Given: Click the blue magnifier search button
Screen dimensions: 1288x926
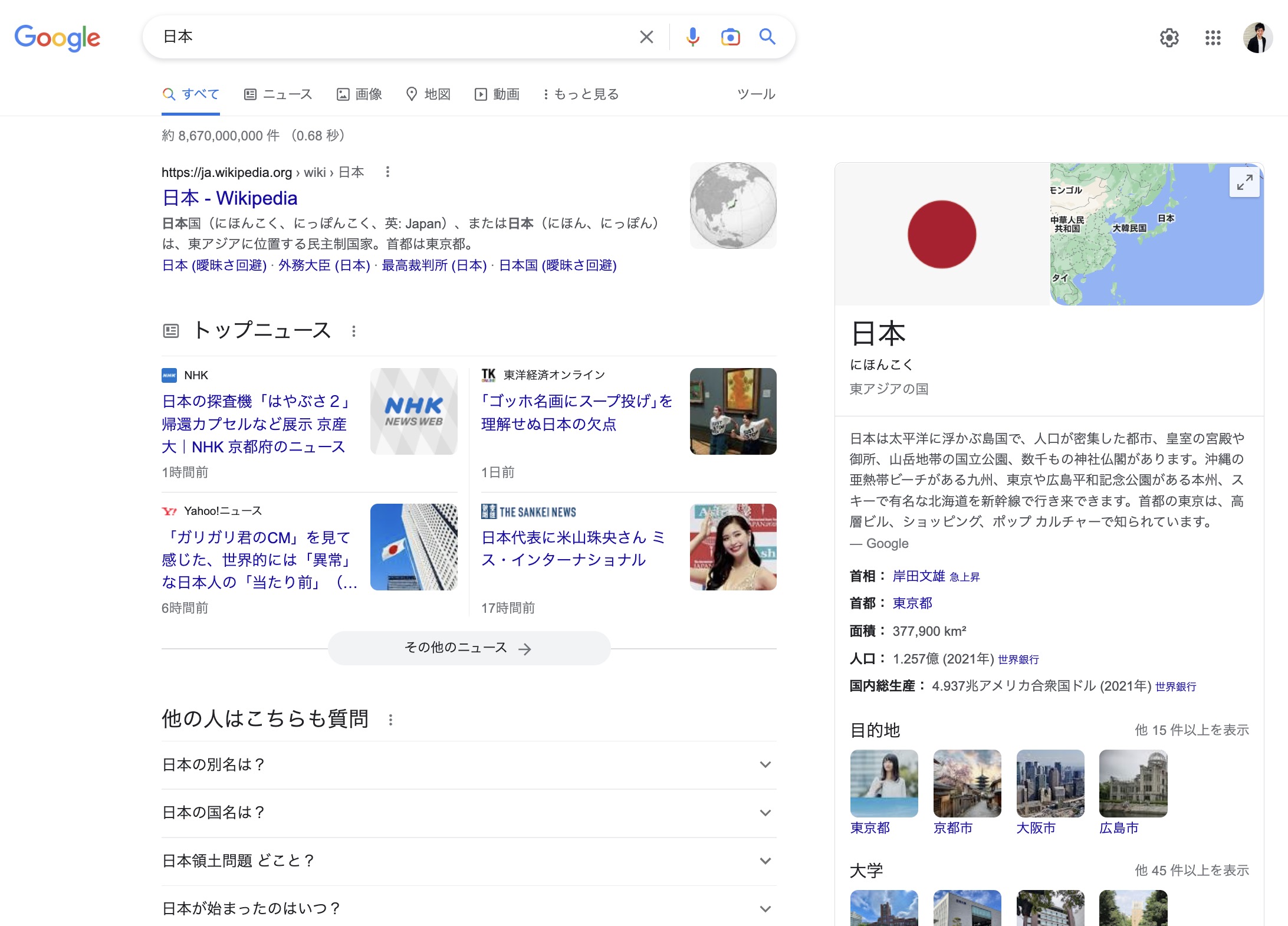Looking at the screenshot, I should coord(767,37).
